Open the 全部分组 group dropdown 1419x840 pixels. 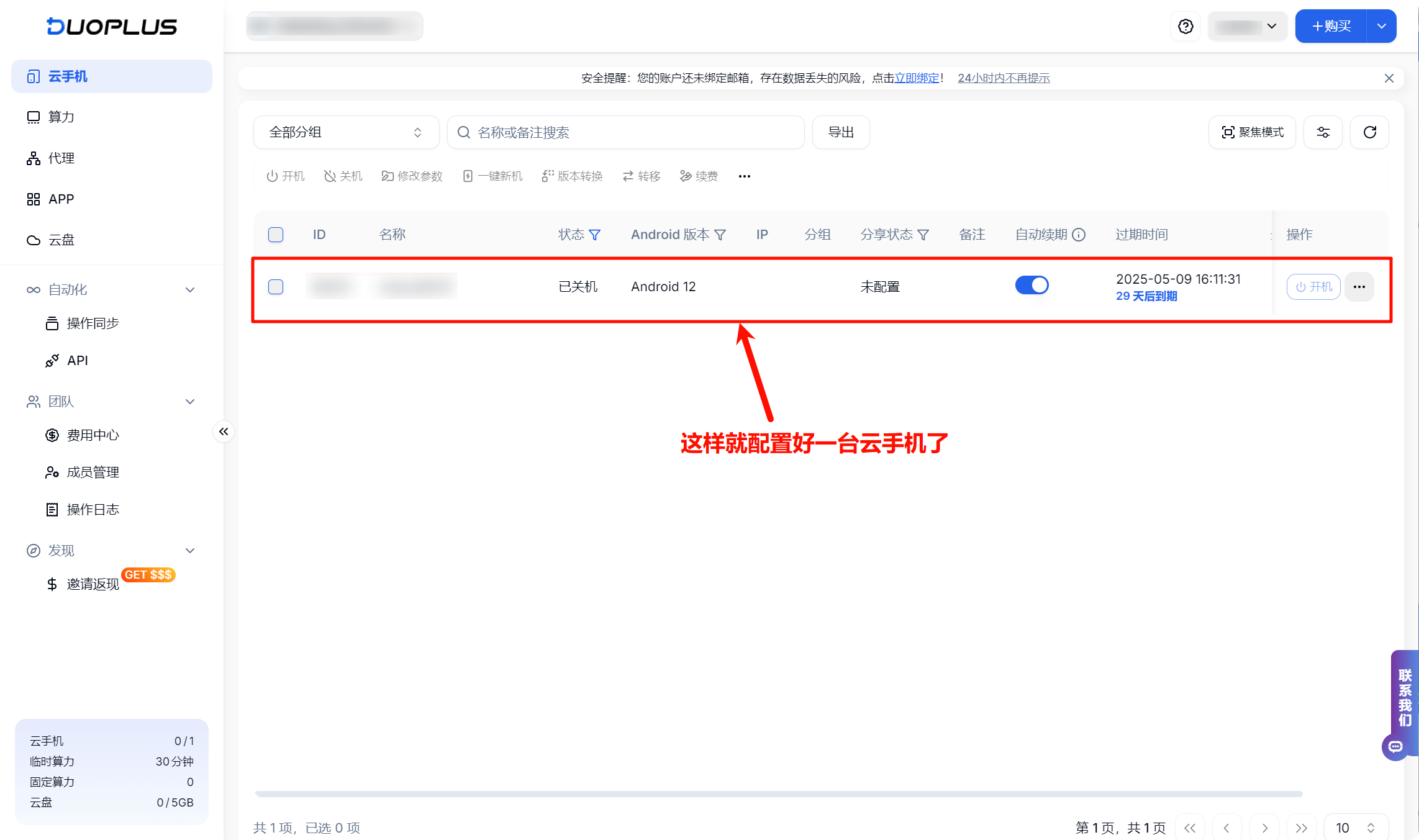345,132
